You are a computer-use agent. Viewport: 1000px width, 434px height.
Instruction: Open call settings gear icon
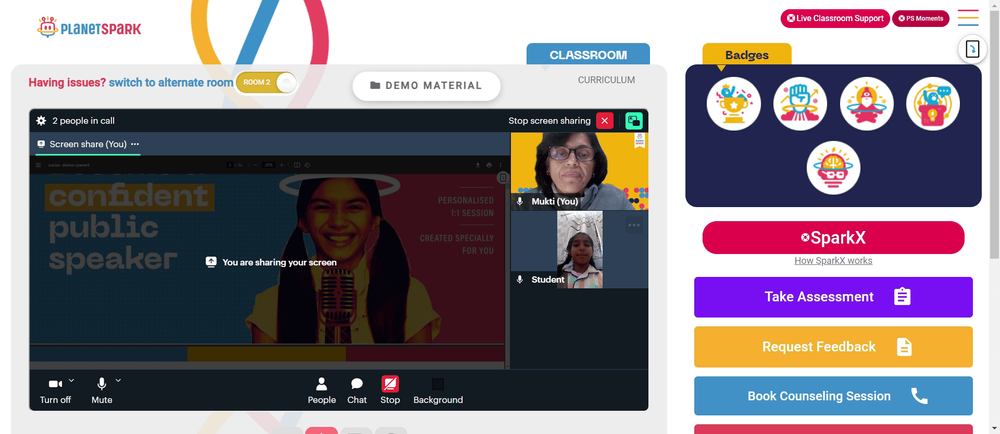pyautogui.click(x=41, y=120)
